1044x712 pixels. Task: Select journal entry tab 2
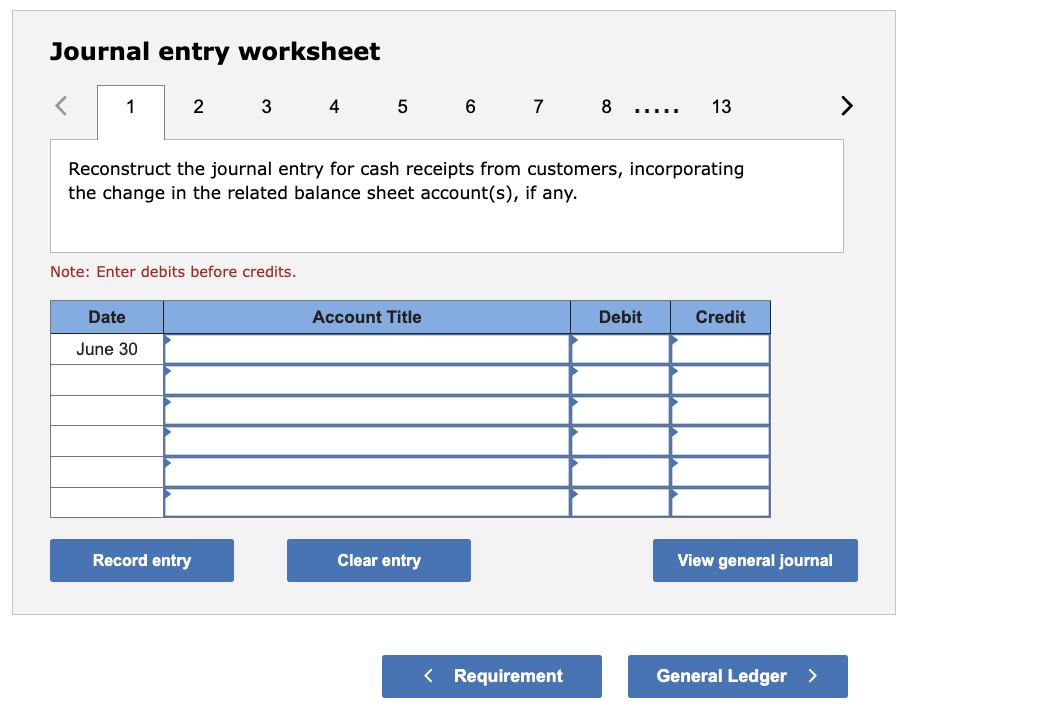(x=198, y=107)
